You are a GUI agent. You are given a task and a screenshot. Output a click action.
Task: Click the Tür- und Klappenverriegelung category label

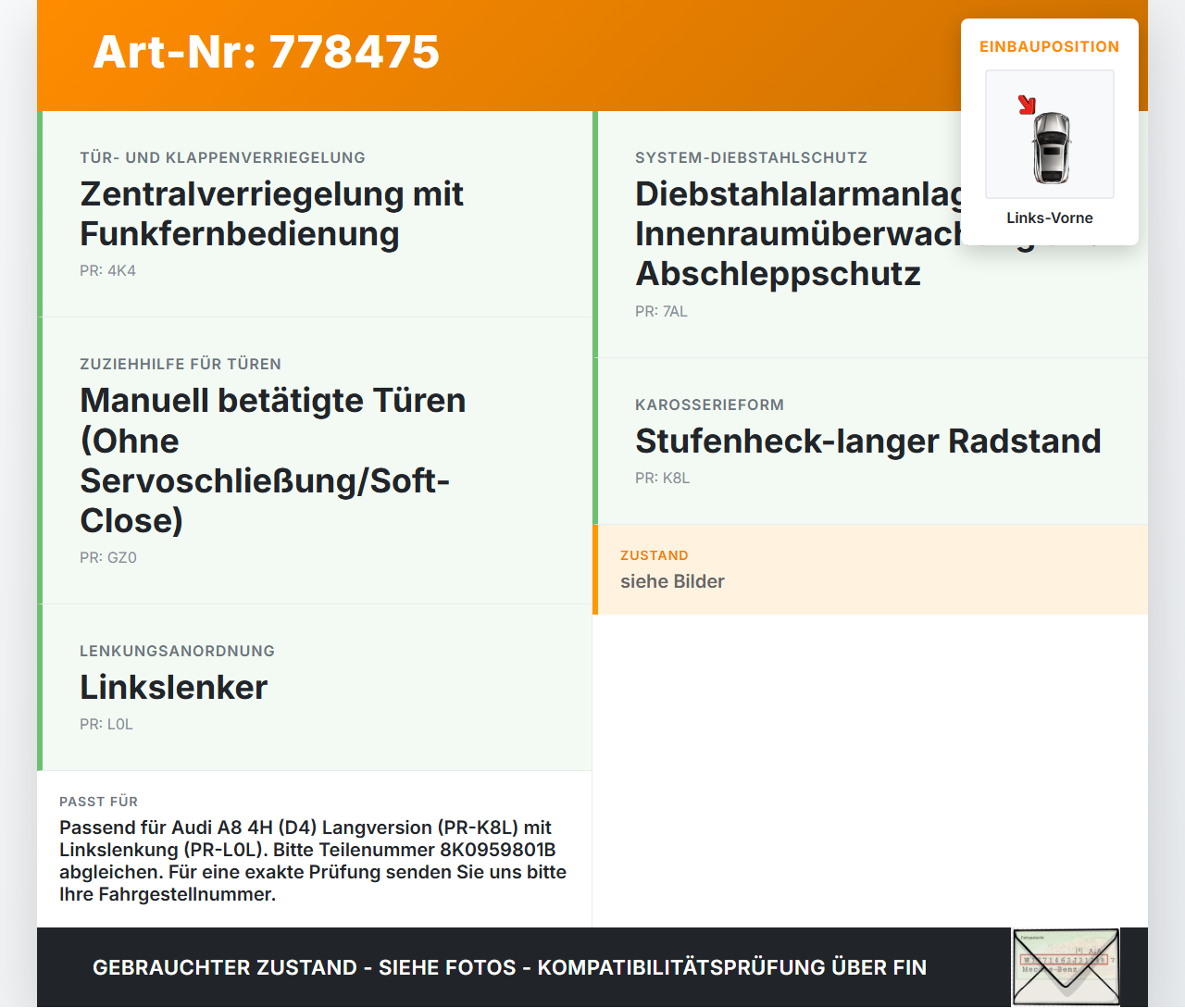point(222,157)
